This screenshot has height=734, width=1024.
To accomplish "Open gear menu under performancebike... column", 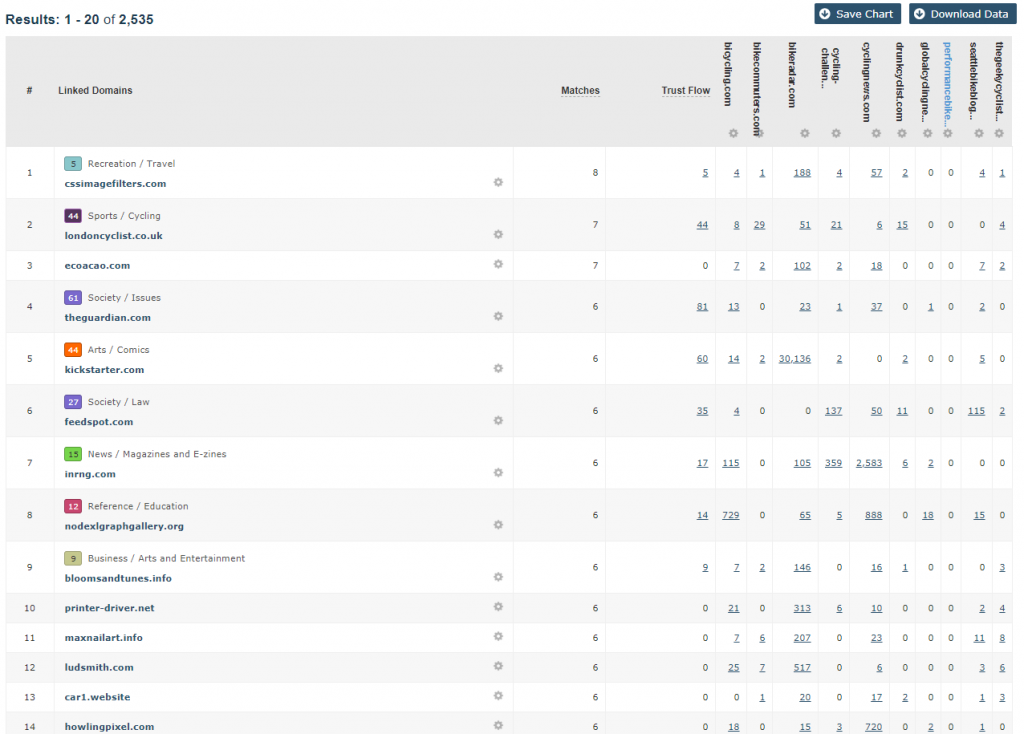I will pos(948,133).
